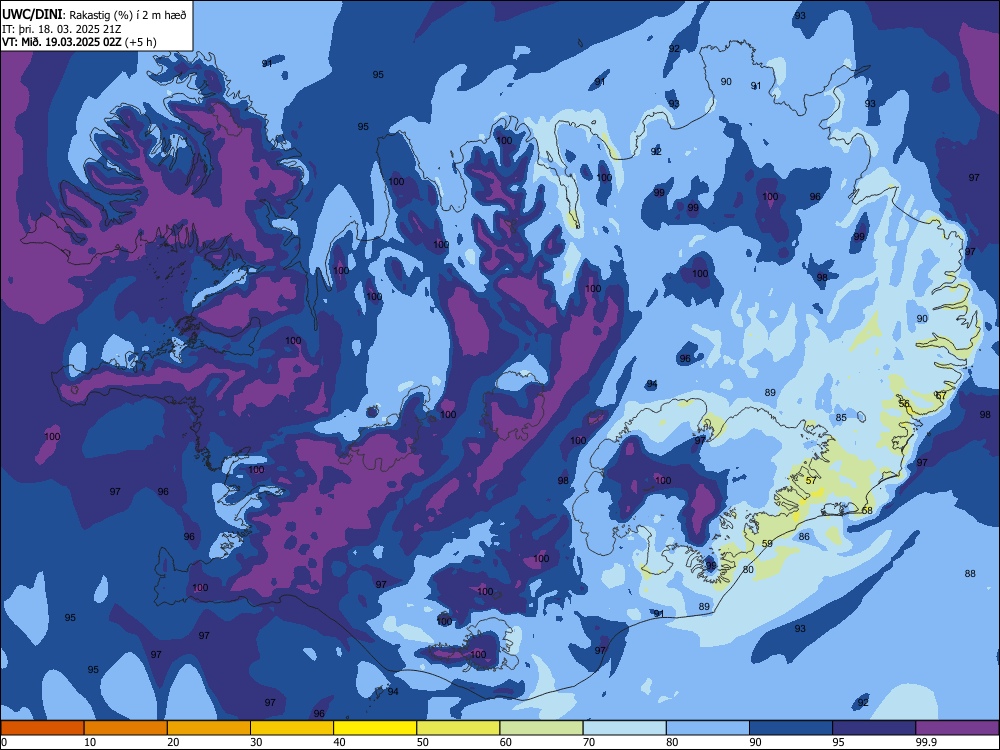1000x750 pixels.
Task: Click the map value '67' on the east coast
Action: [941, 395]
